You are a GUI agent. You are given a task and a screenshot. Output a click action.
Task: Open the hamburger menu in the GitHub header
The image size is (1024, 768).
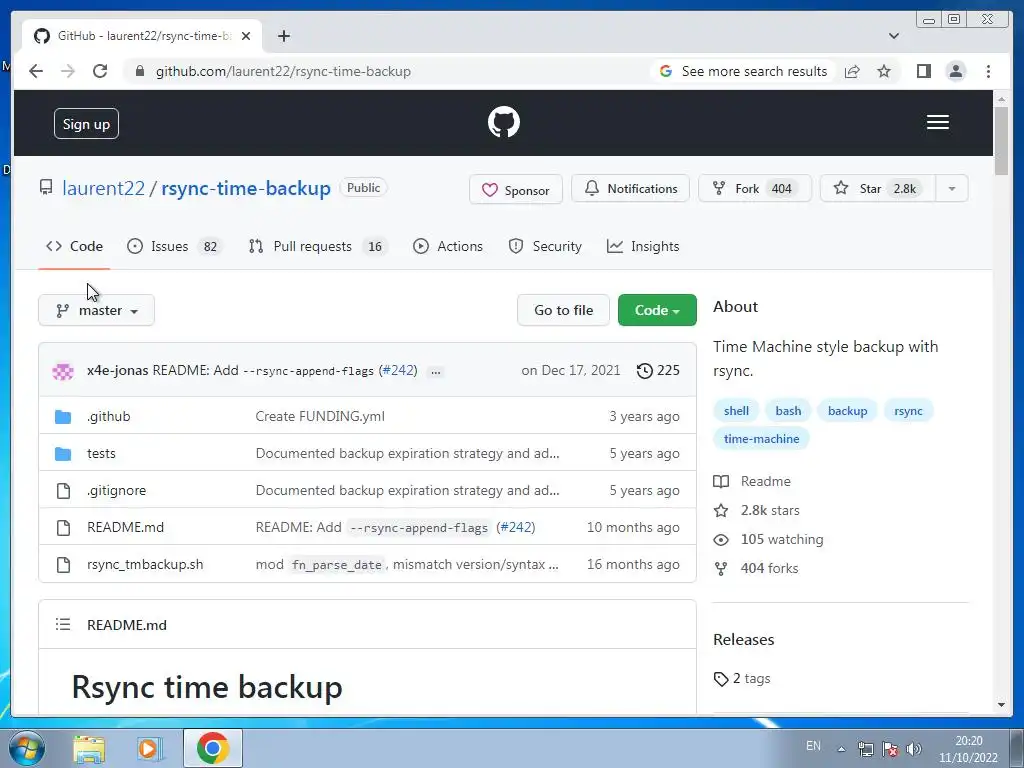click(937, 122)
